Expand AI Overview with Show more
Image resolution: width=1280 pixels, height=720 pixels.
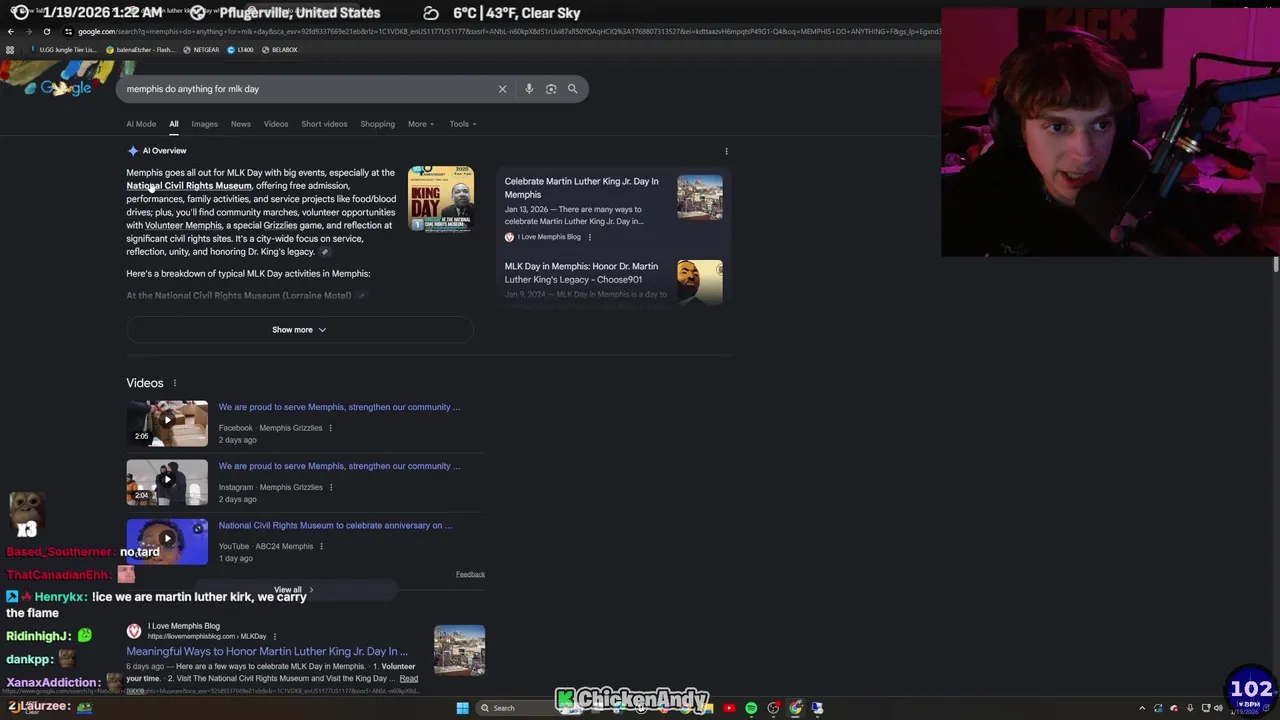[299, 330]
